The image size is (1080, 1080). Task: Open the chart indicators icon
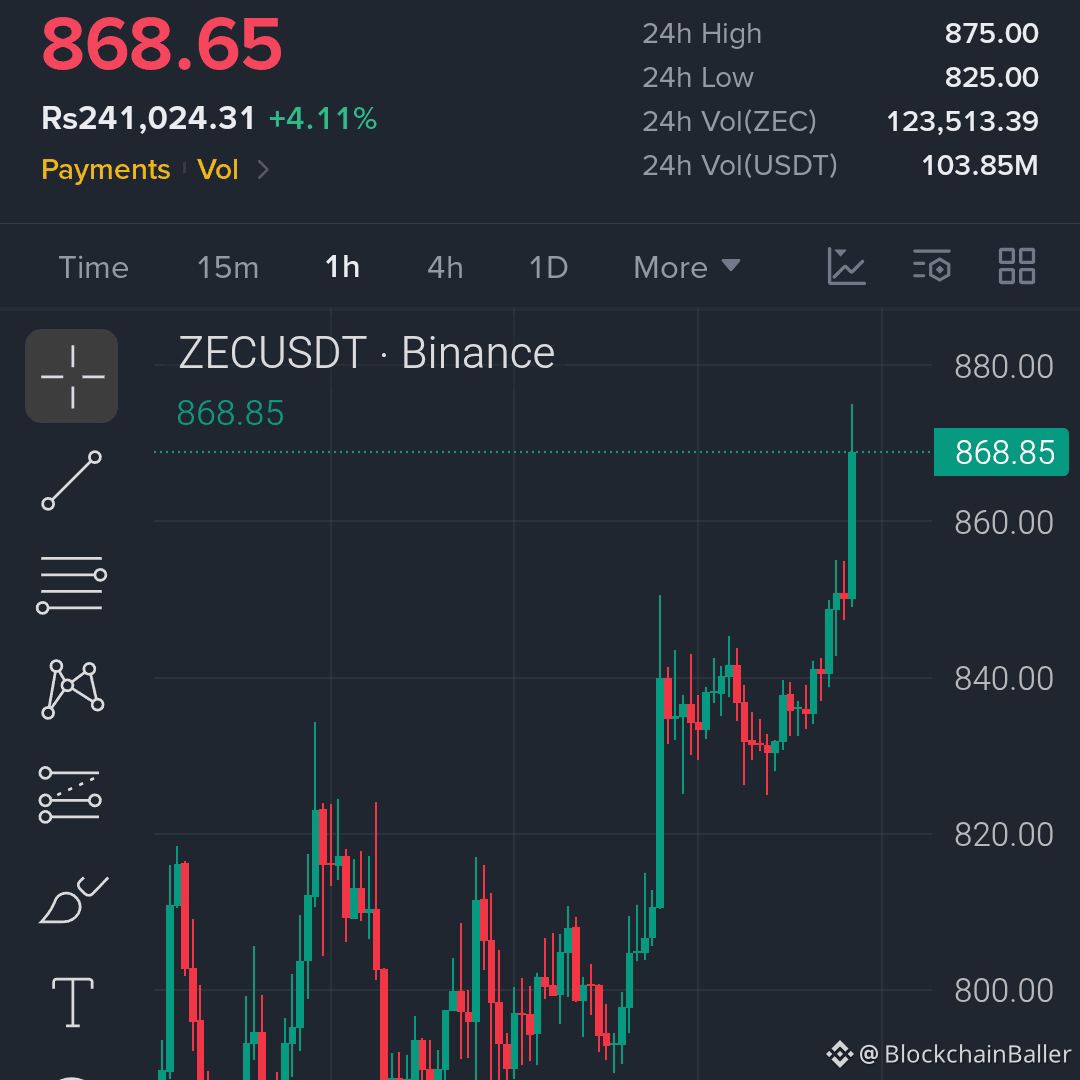tap(846, 267)
